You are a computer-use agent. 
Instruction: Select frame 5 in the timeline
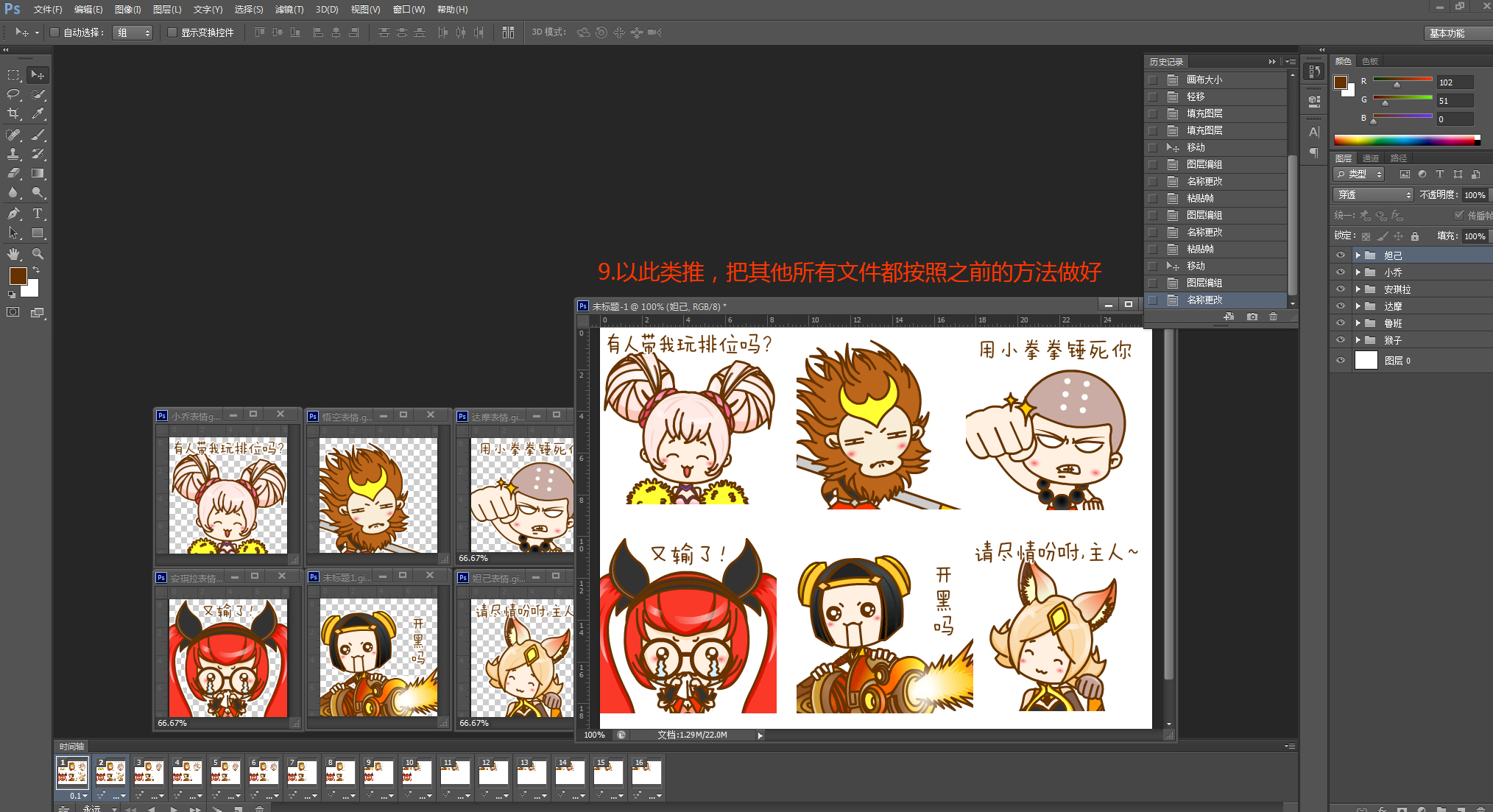tap(225, 772)
